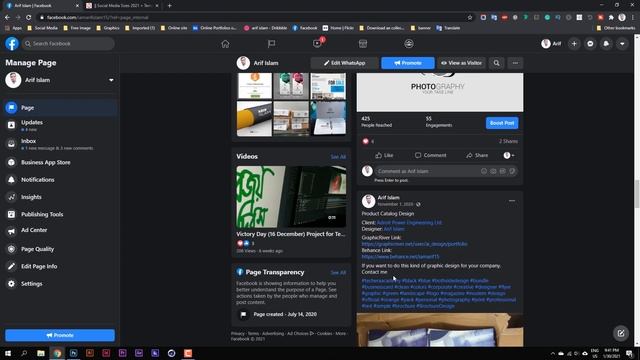This screenshot has width=640, height=360.
Task: Open Business App Store in the sidebar
Action: click(x=60, y=162)
